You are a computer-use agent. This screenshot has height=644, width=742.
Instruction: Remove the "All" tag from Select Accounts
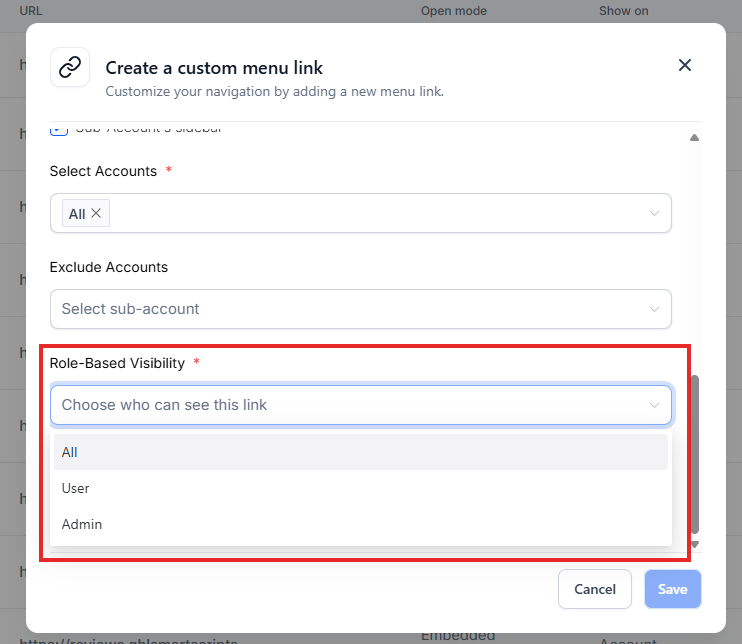[96, 213]
